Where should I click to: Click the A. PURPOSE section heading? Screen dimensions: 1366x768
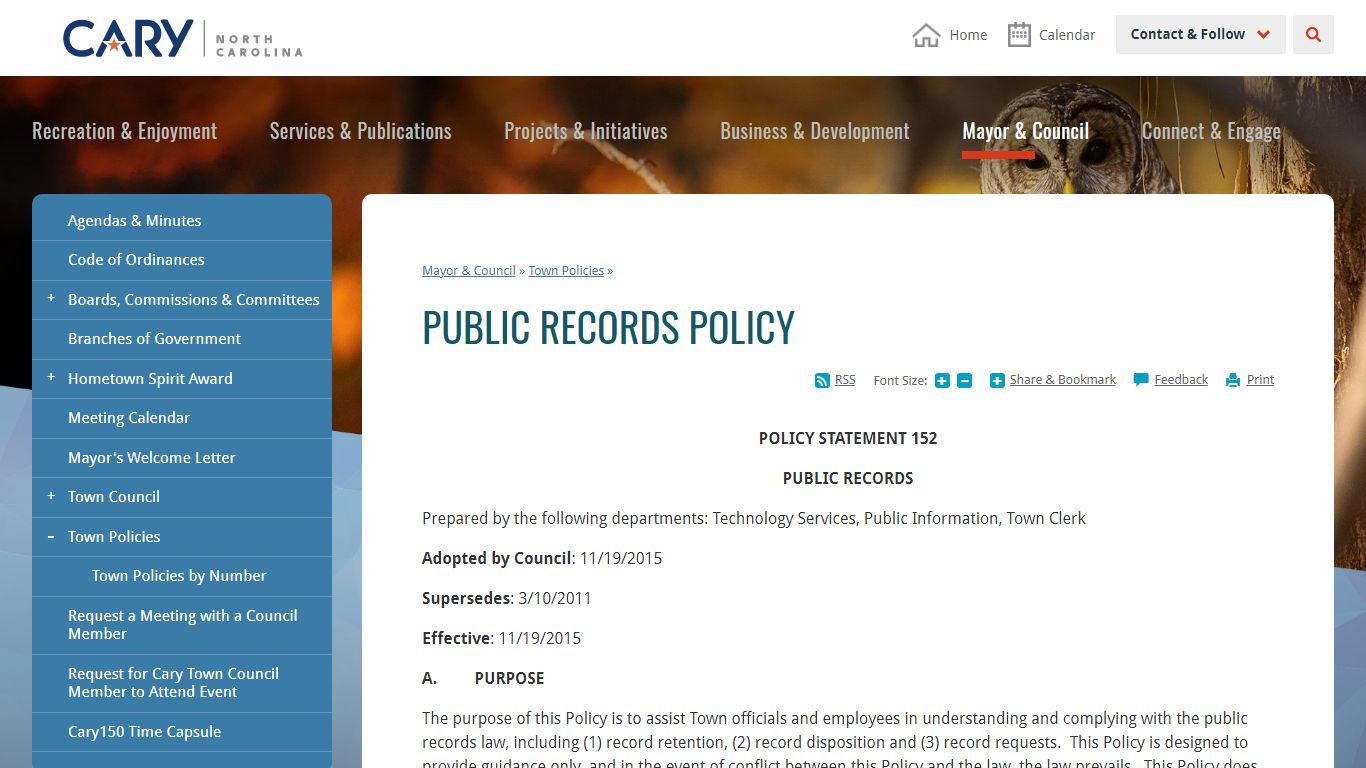(x=483, y=678)
